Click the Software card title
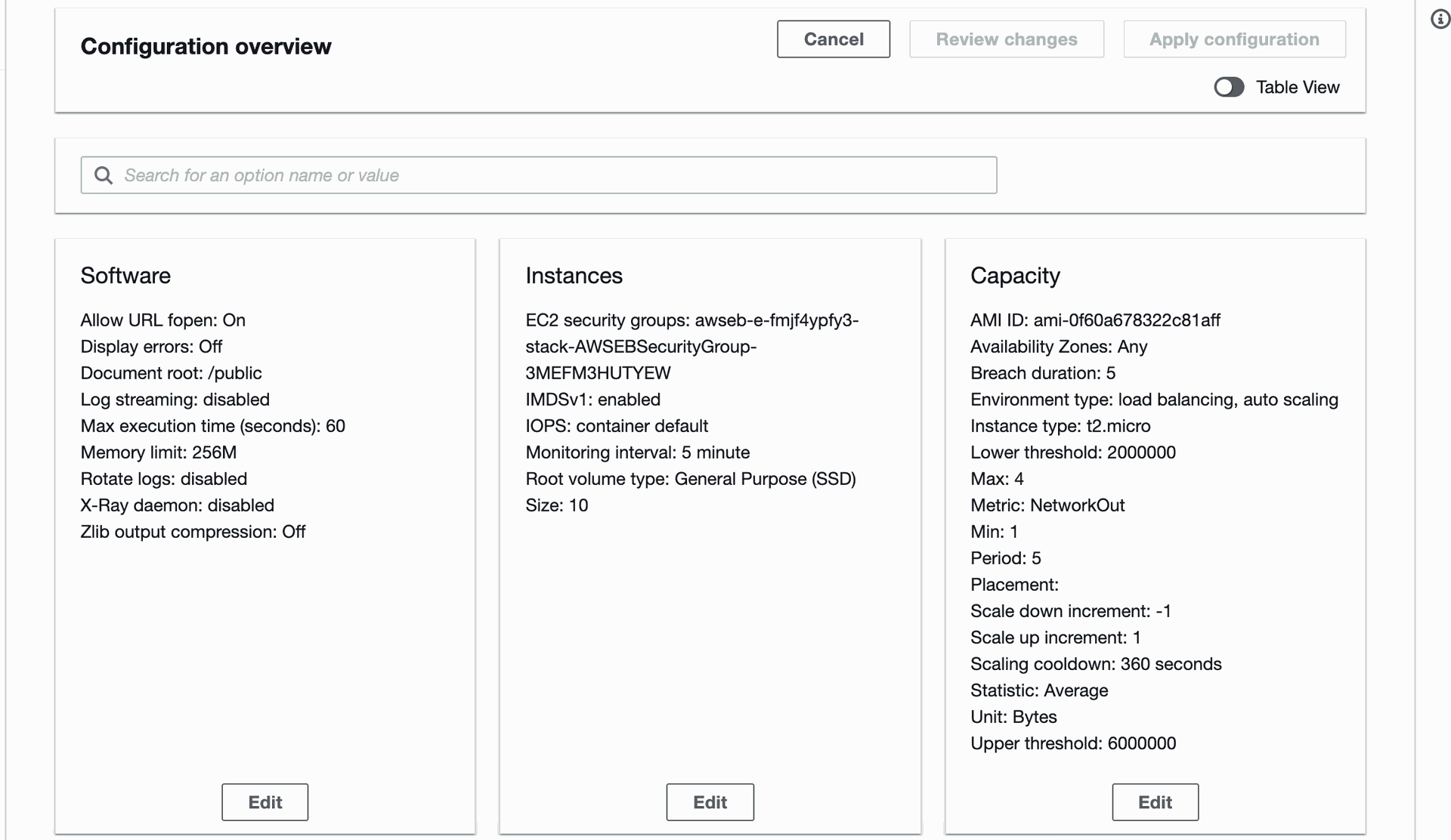Image resolution: width=1451 pixels, height=840 pixels. tap(125, 276)
